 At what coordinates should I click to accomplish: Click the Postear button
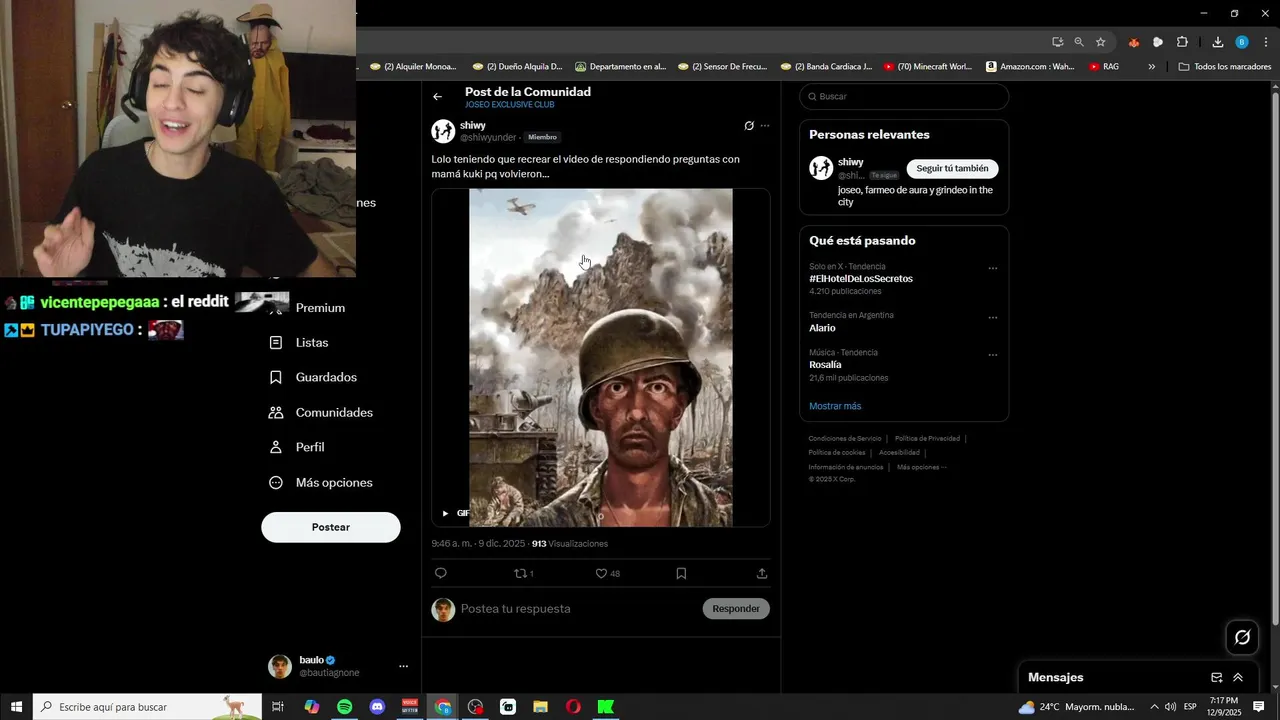point(331,527)
